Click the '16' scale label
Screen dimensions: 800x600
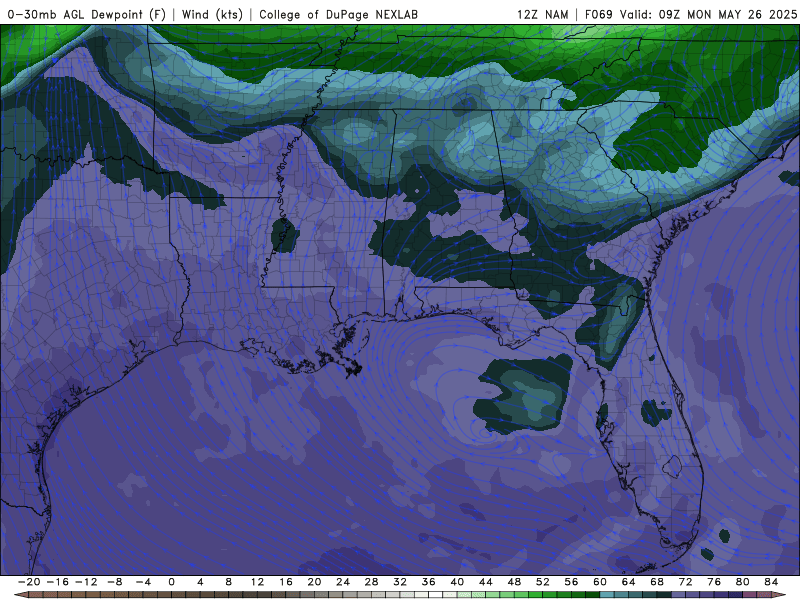pos(286,582)
